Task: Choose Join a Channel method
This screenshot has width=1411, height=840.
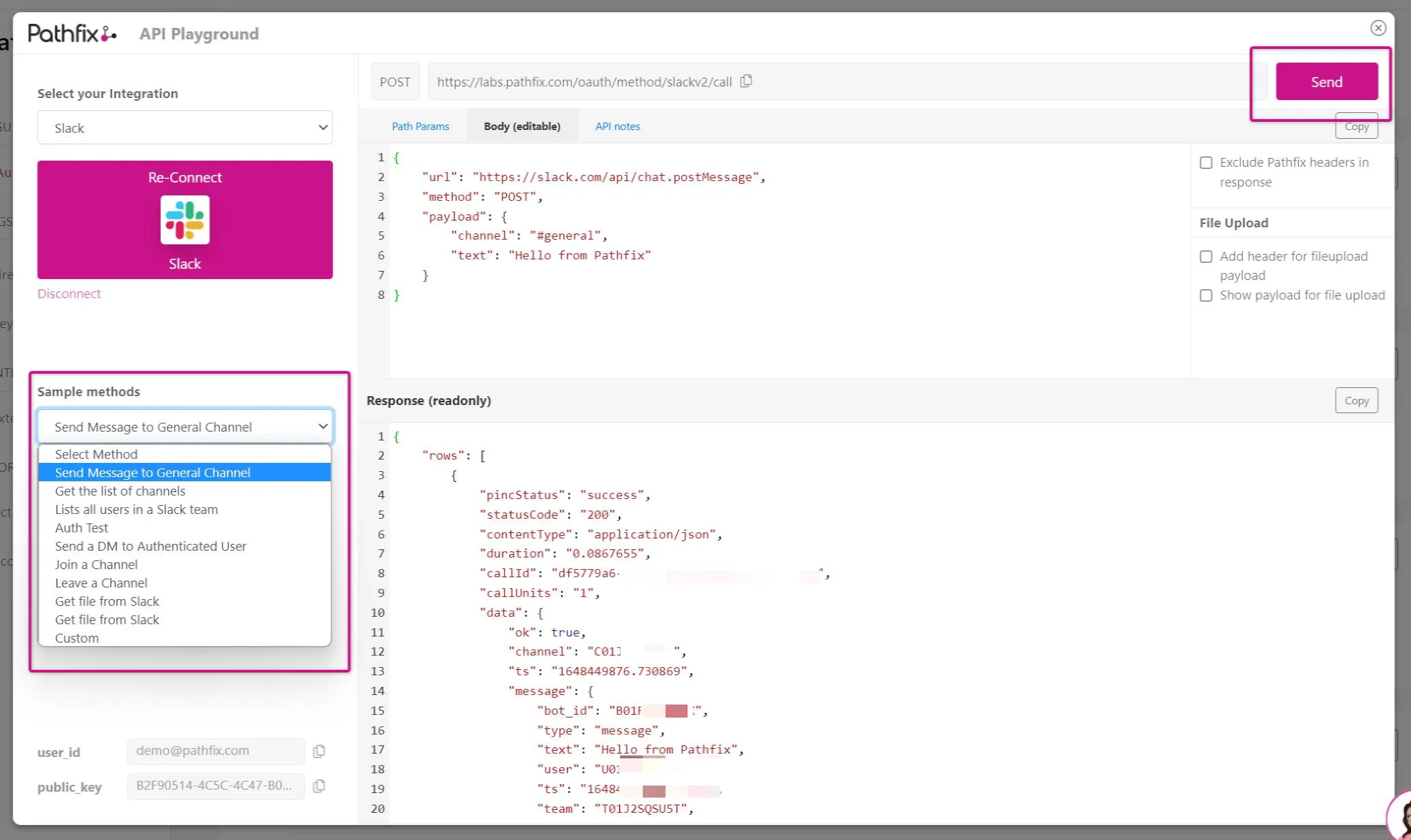Action: pos(184,564)
